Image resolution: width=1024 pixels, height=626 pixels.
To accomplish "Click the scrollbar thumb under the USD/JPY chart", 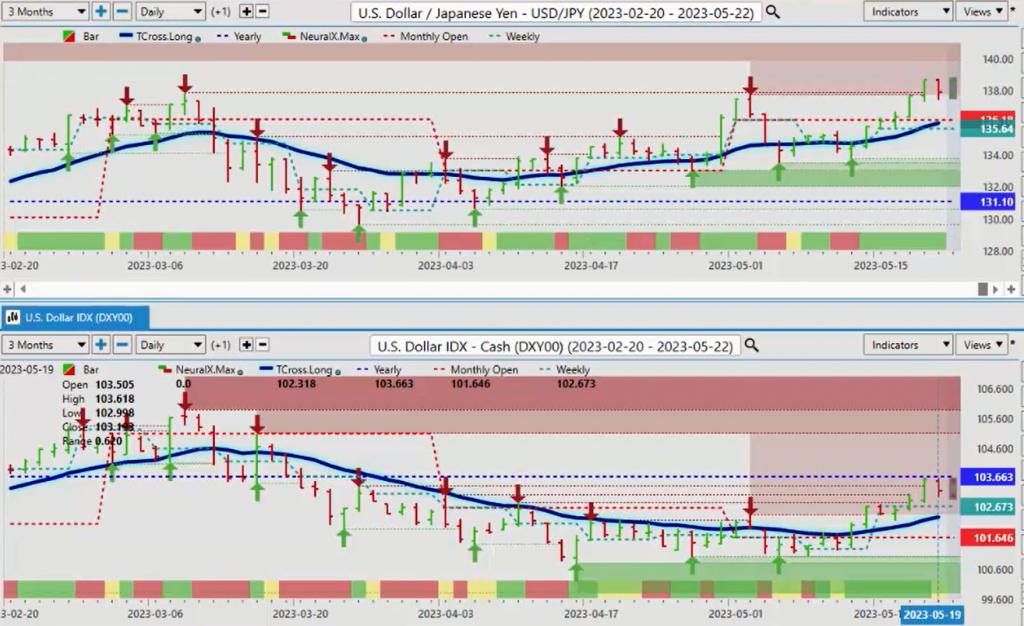I will [983, 289].
